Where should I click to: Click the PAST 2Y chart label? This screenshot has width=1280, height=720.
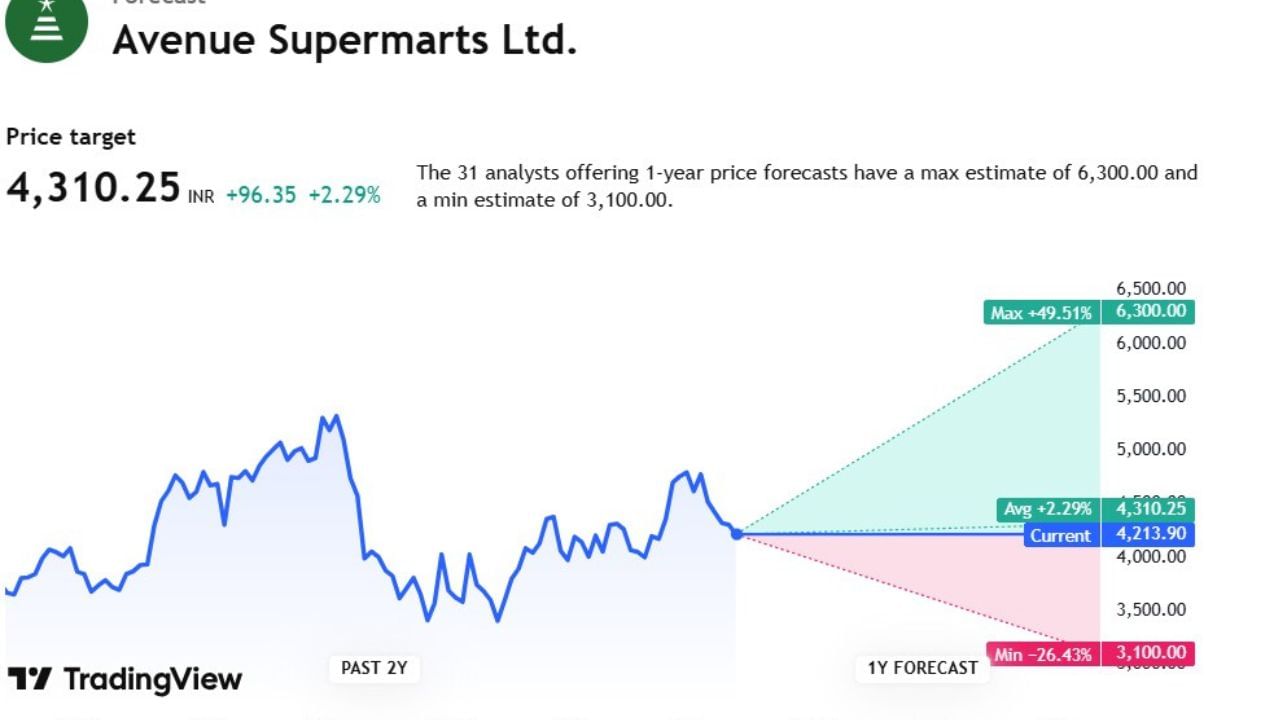click(x=374, y=668)
